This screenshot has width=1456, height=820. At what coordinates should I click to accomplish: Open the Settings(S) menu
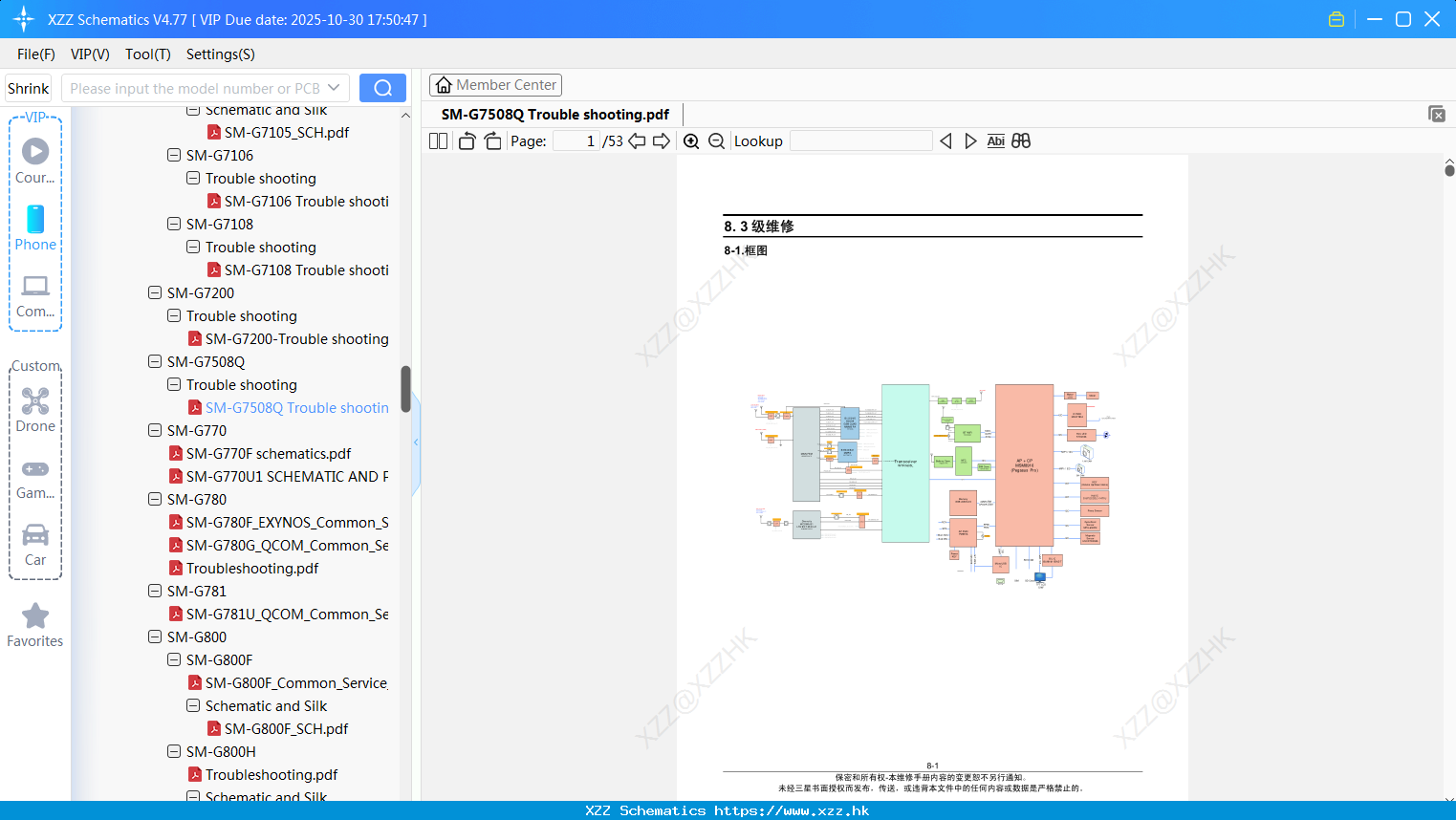pos(221,54)
